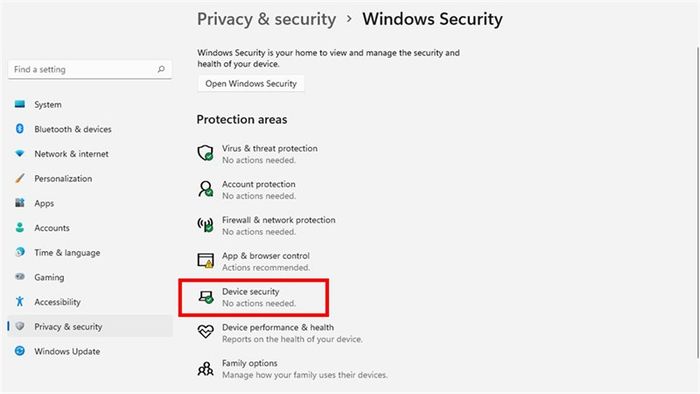Click the App & browser control window icon
This screenshot has width=700, height=394.
(x=205, y=261)
